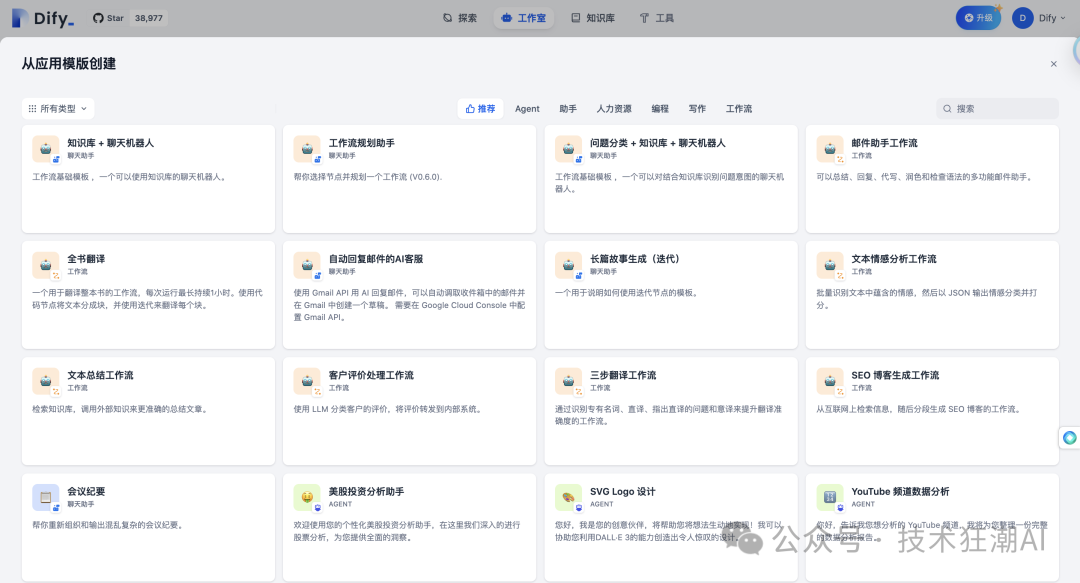Image resolution: width=1080 pixels, height=583 pixels.
Task: Click the 客户评价处理工作流 template icon
Action: coord(307,381)
